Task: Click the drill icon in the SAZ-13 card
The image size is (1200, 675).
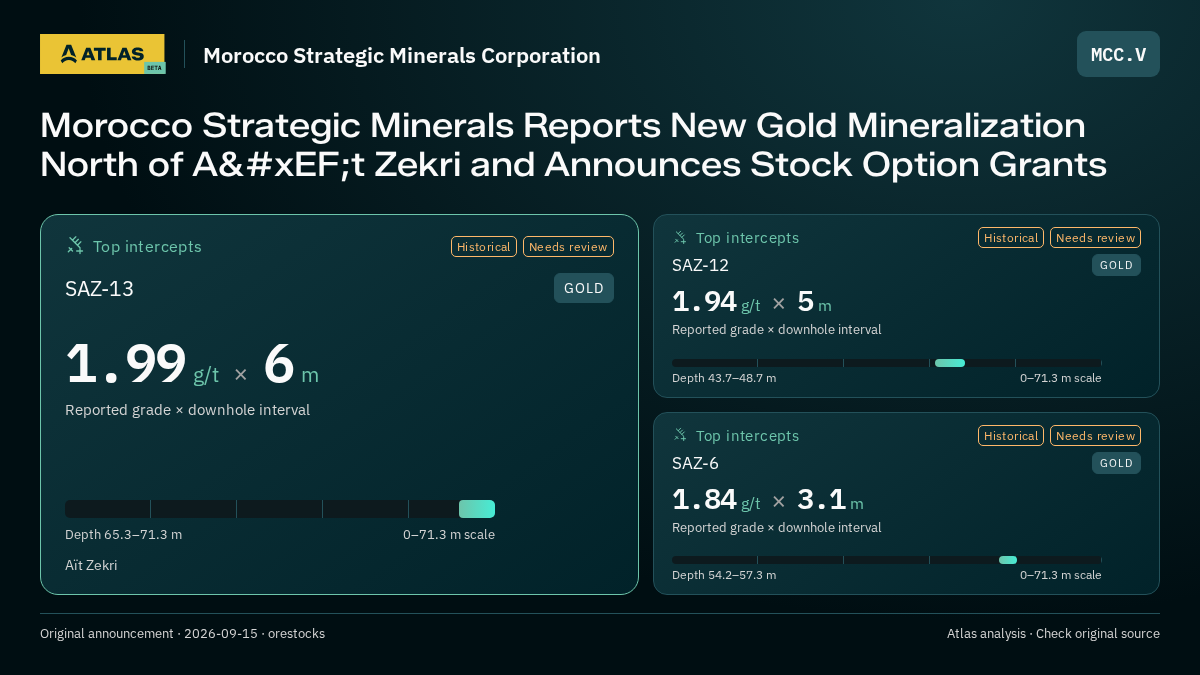Action: 75,246
